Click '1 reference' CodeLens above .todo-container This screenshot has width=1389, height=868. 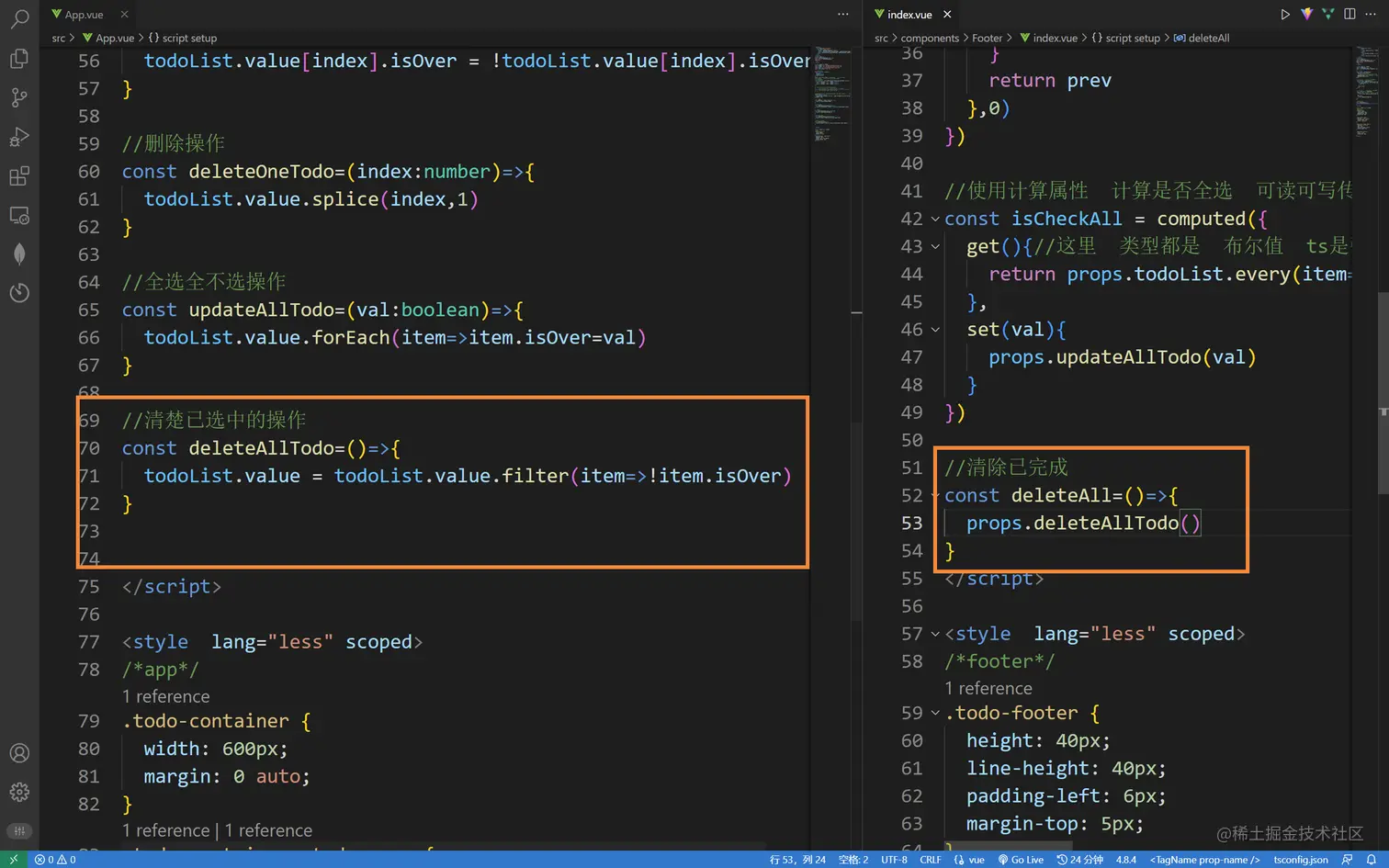pyautogui.click(x=166, y=696)
